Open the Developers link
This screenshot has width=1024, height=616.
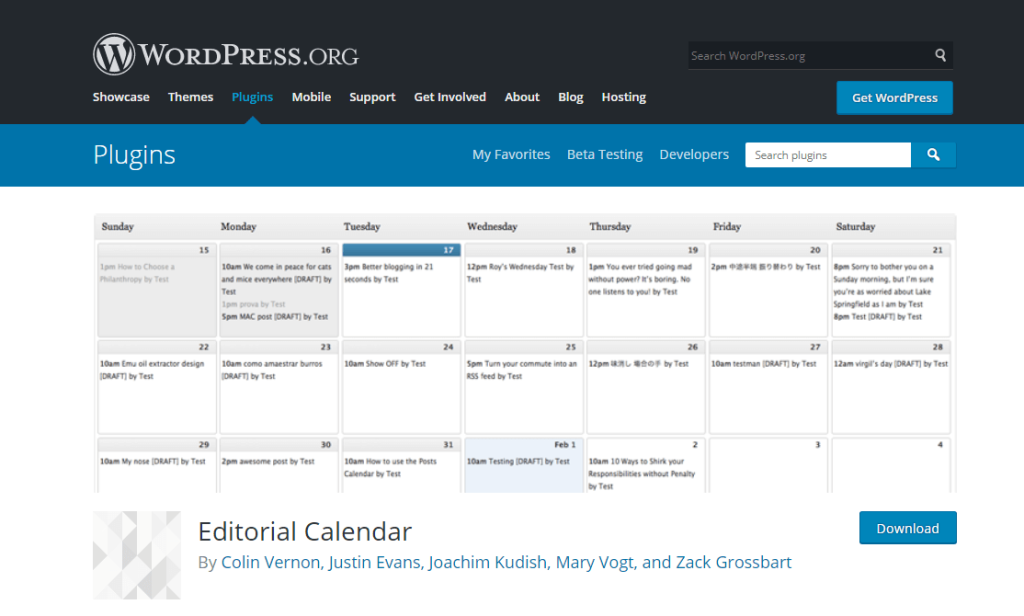694,155
